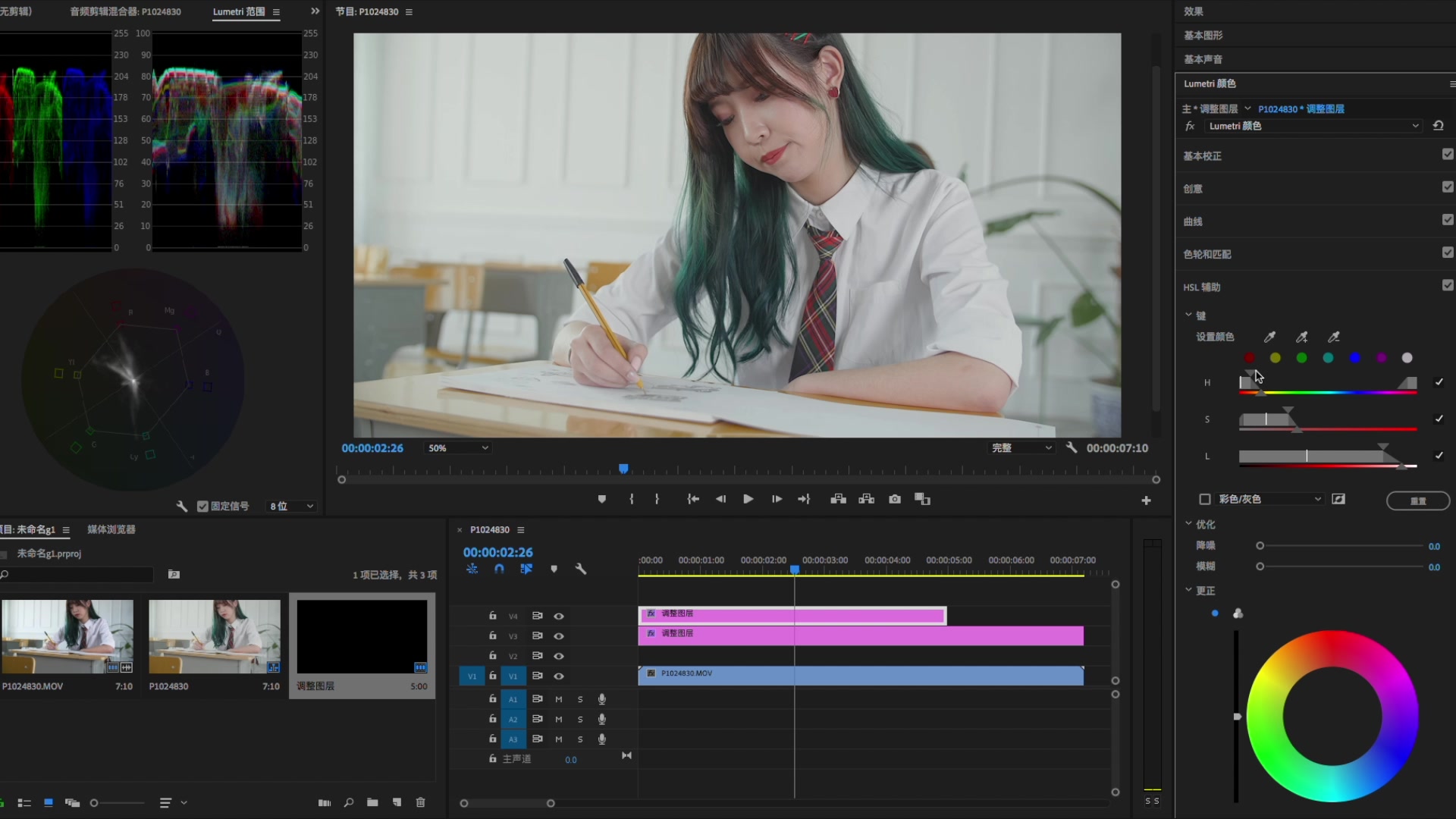
Task: Collapse the Refine section
Action: (x=1188, y=524)
